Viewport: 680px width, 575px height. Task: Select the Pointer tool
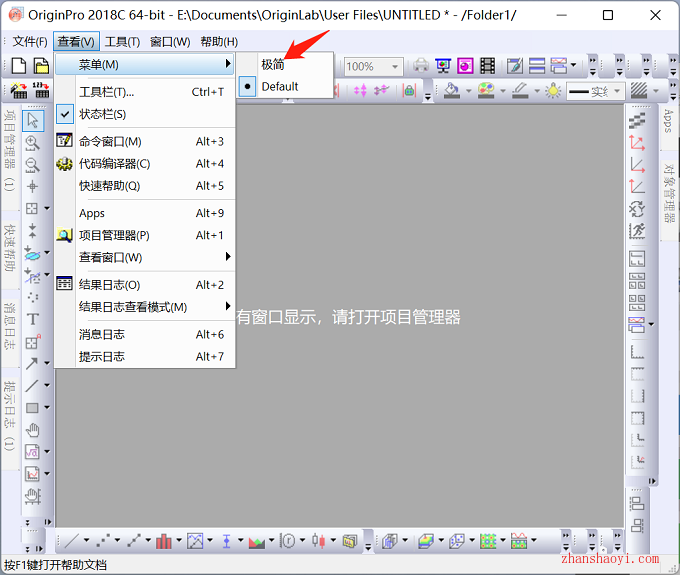33,121
